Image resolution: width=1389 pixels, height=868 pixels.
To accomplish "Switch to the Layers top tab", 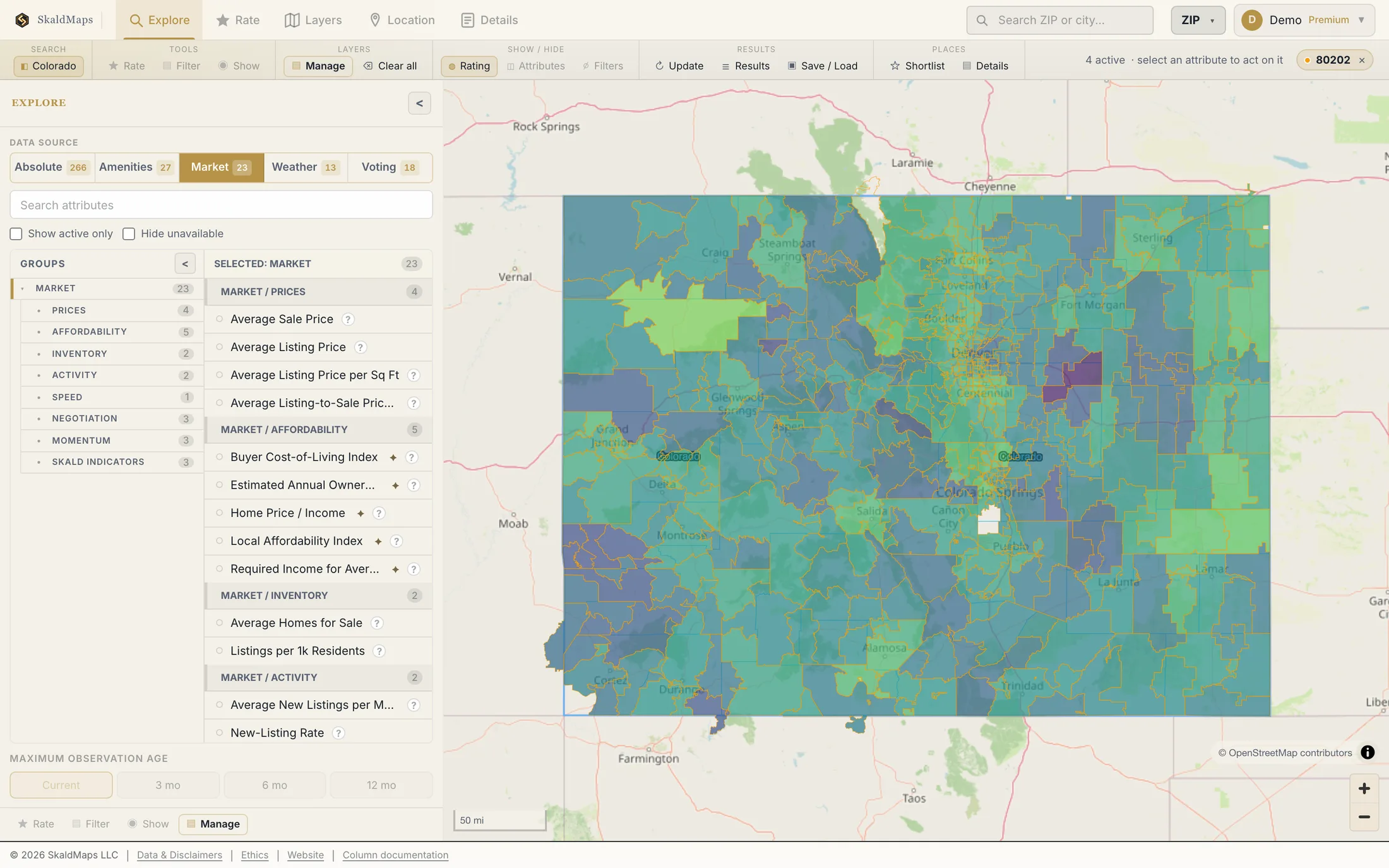I will pos(313,20).
